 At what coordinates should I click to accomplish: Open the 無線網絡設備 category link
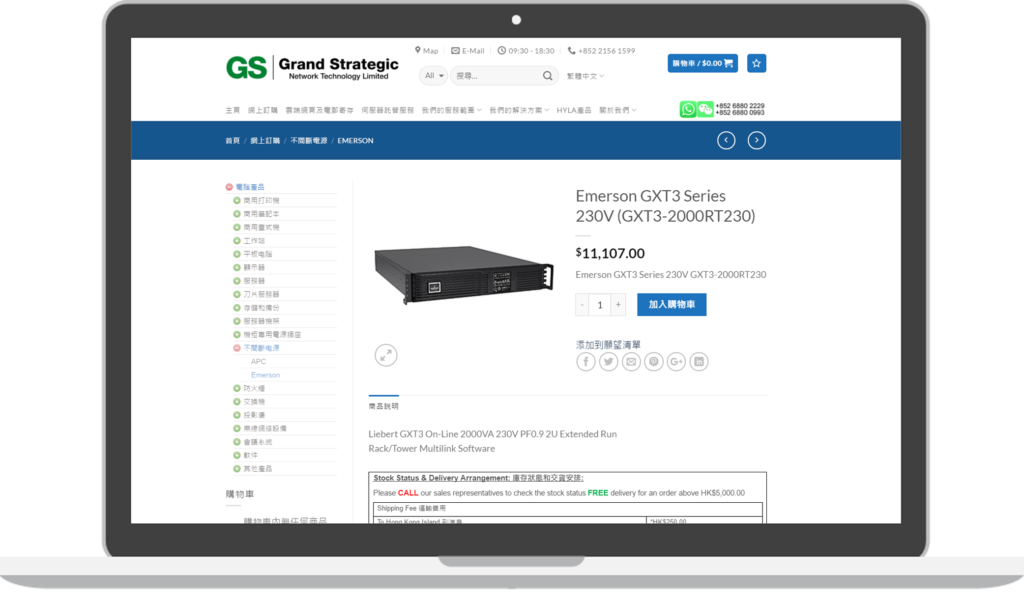pos(265,429)
